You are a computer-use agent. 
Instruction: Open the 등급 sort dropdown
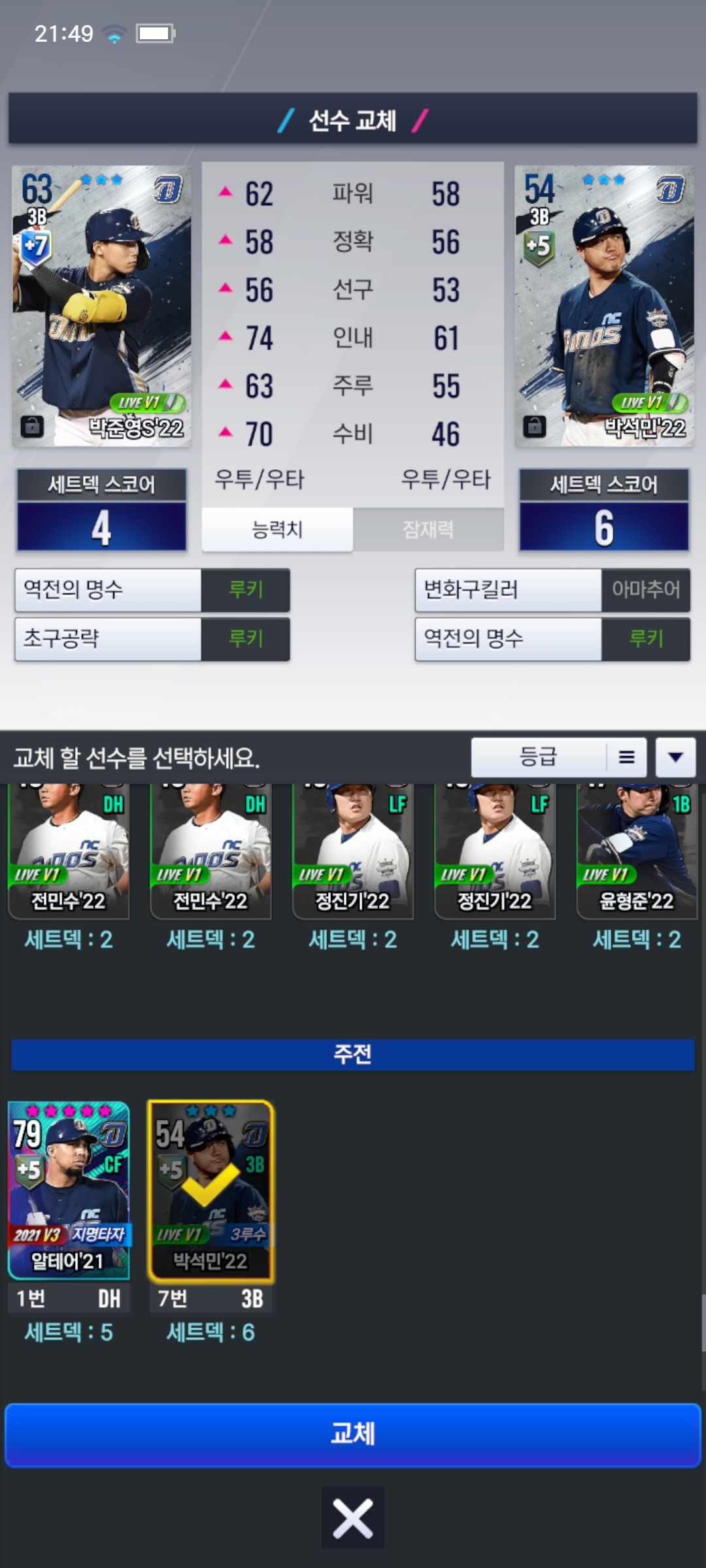[538, 757]
